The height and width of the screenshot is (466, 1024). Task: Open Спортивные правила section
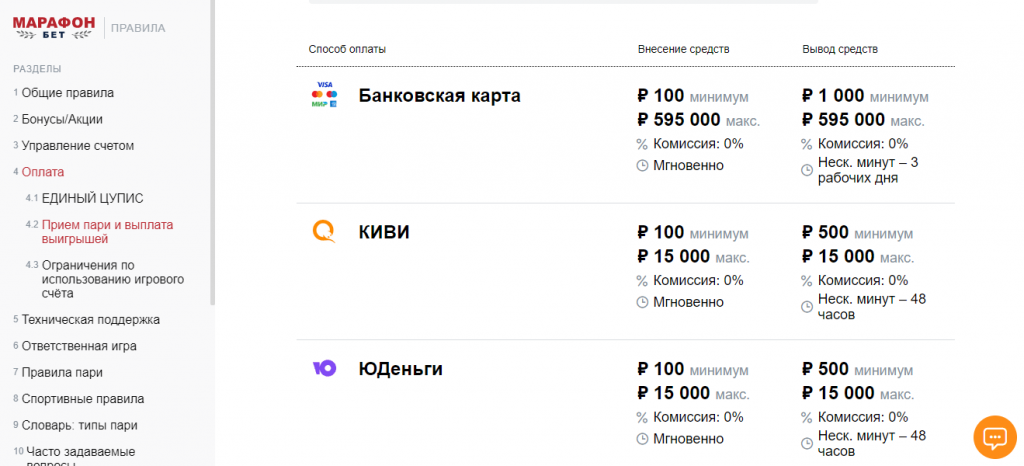[x=82, y=399]
